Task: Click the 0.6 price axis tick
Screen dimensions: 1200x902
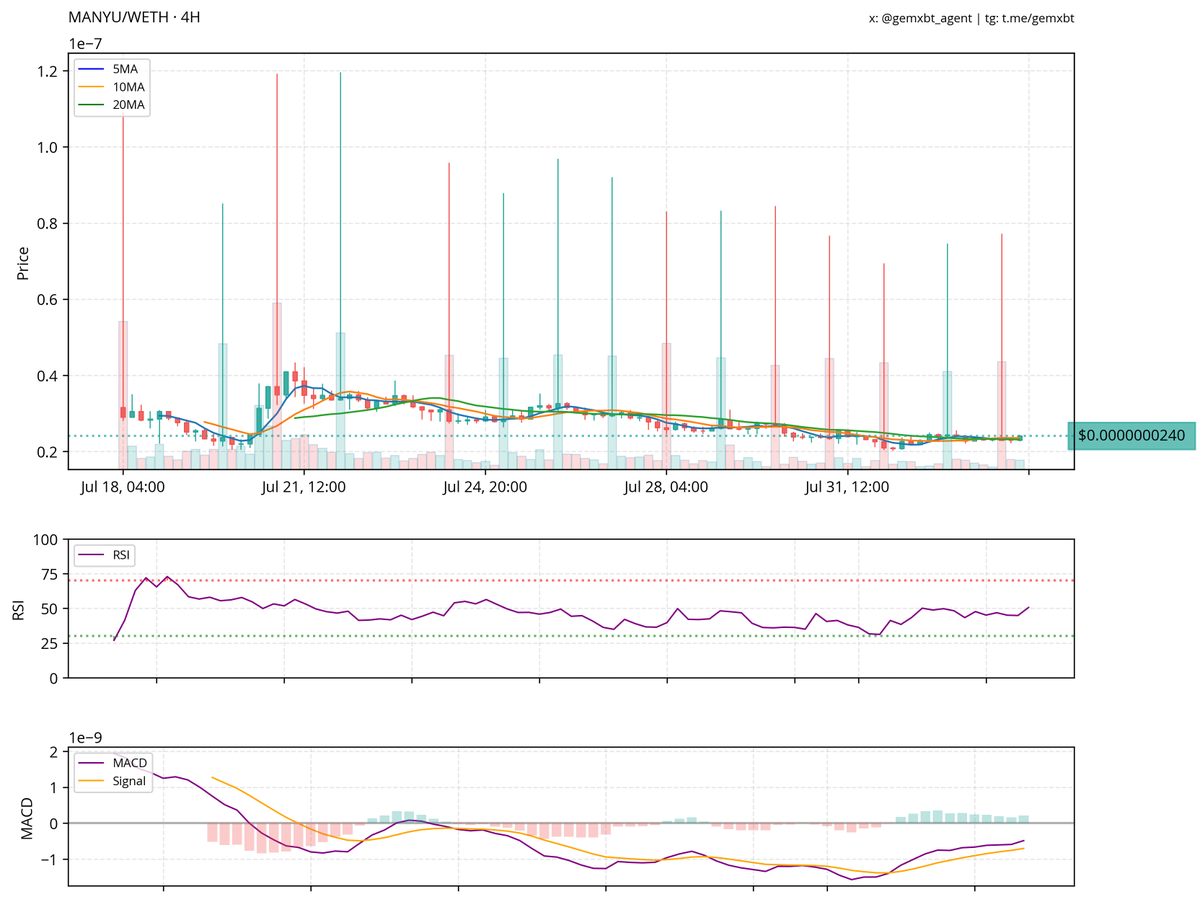Action: point(48,299)
